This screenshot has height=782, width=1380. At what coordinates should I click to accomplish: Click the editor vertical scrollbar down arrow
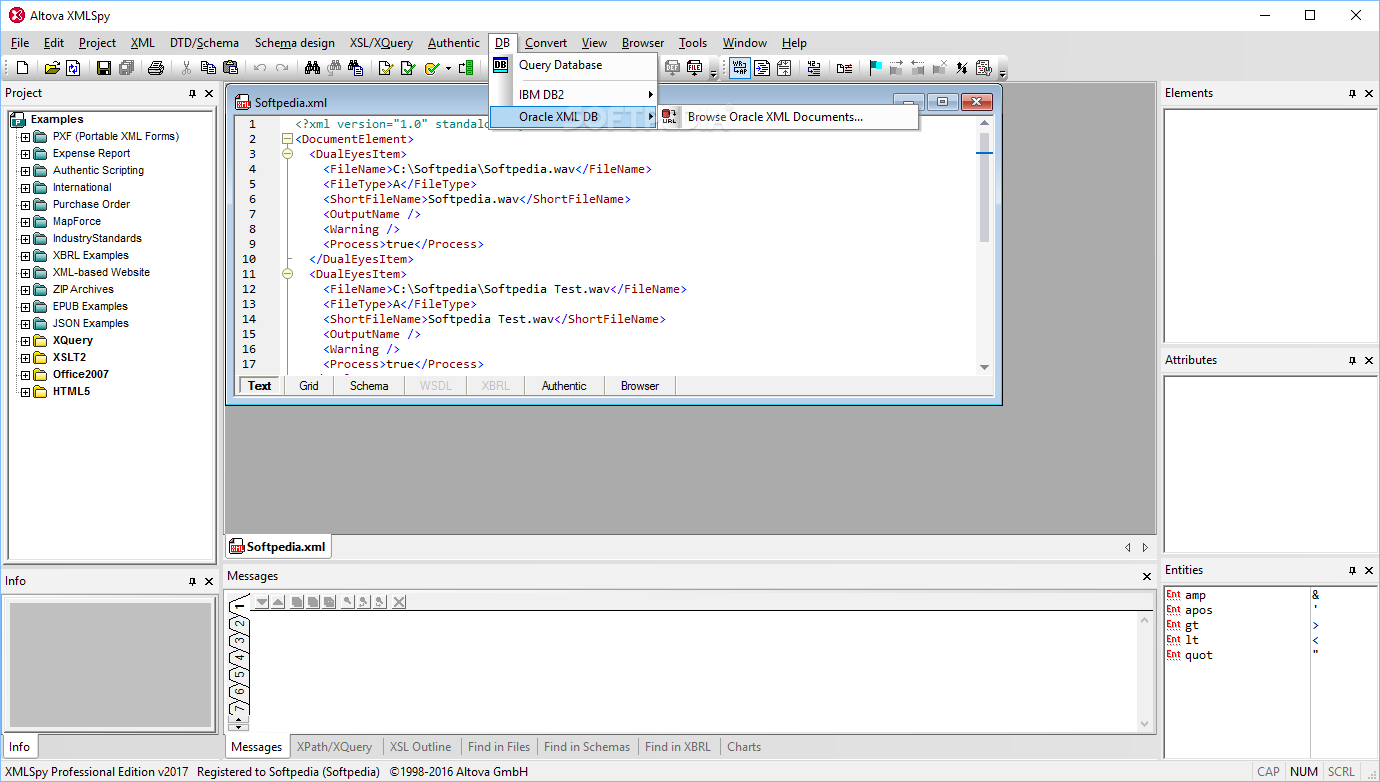click(x=985, y=367)
